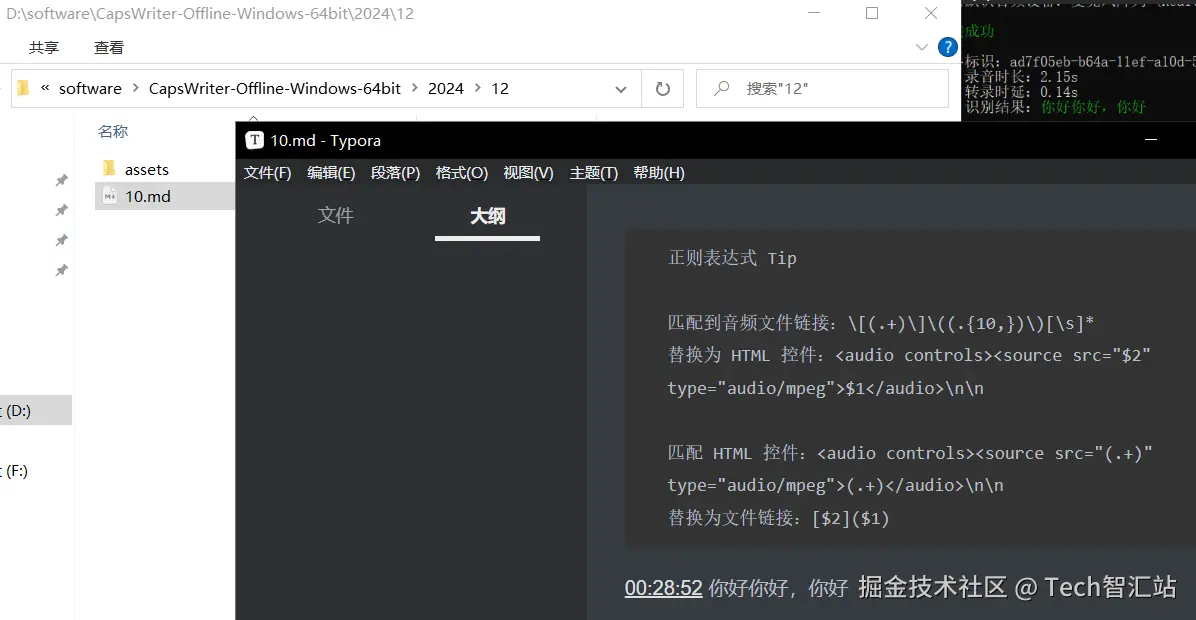Switch to the 查看 ribbon tab
The width and height of the screenshot is (1196, 620).
[107, 46]
